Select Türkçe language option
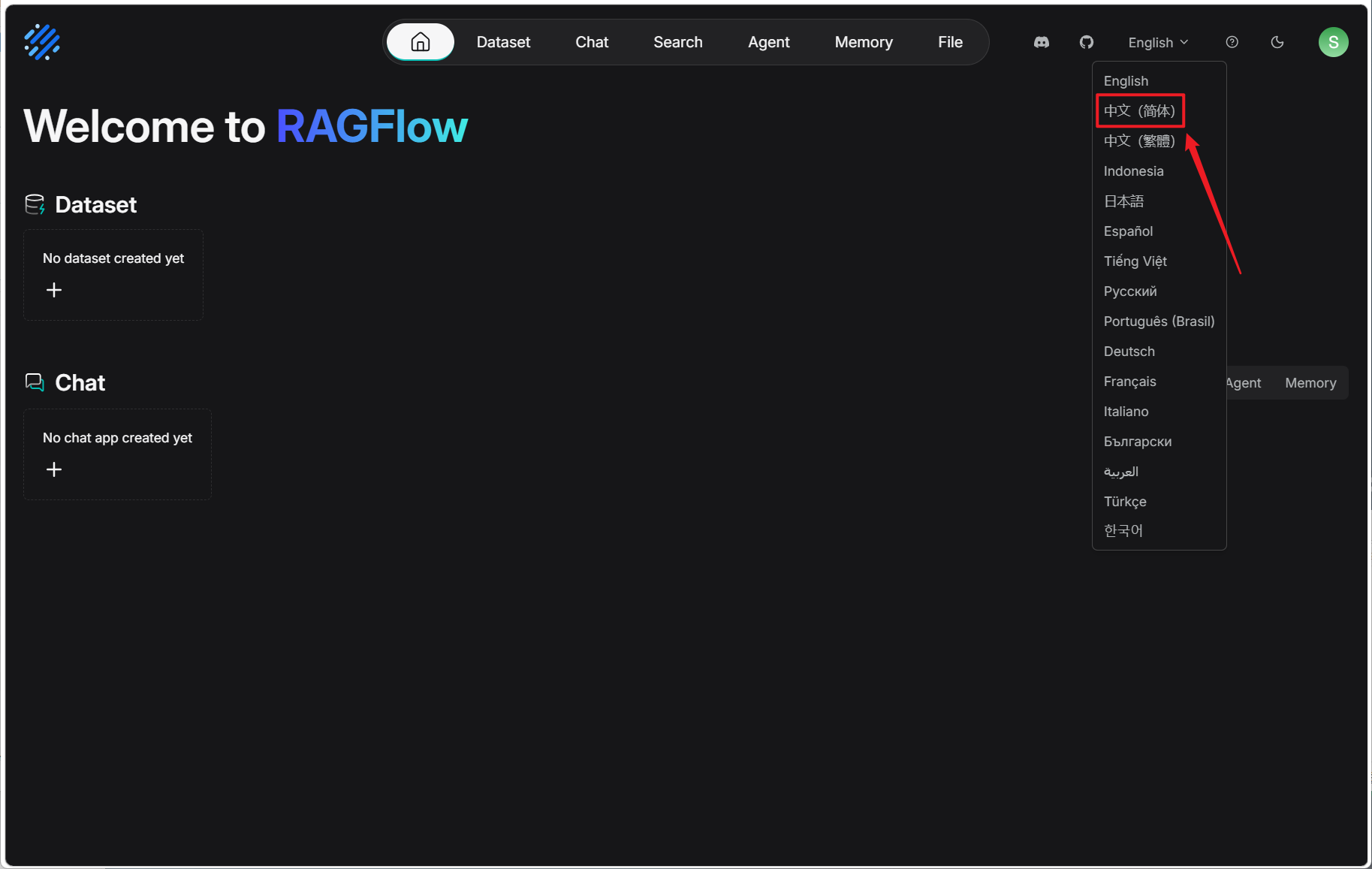The image size is (1372, 869). pos(1159,502)
